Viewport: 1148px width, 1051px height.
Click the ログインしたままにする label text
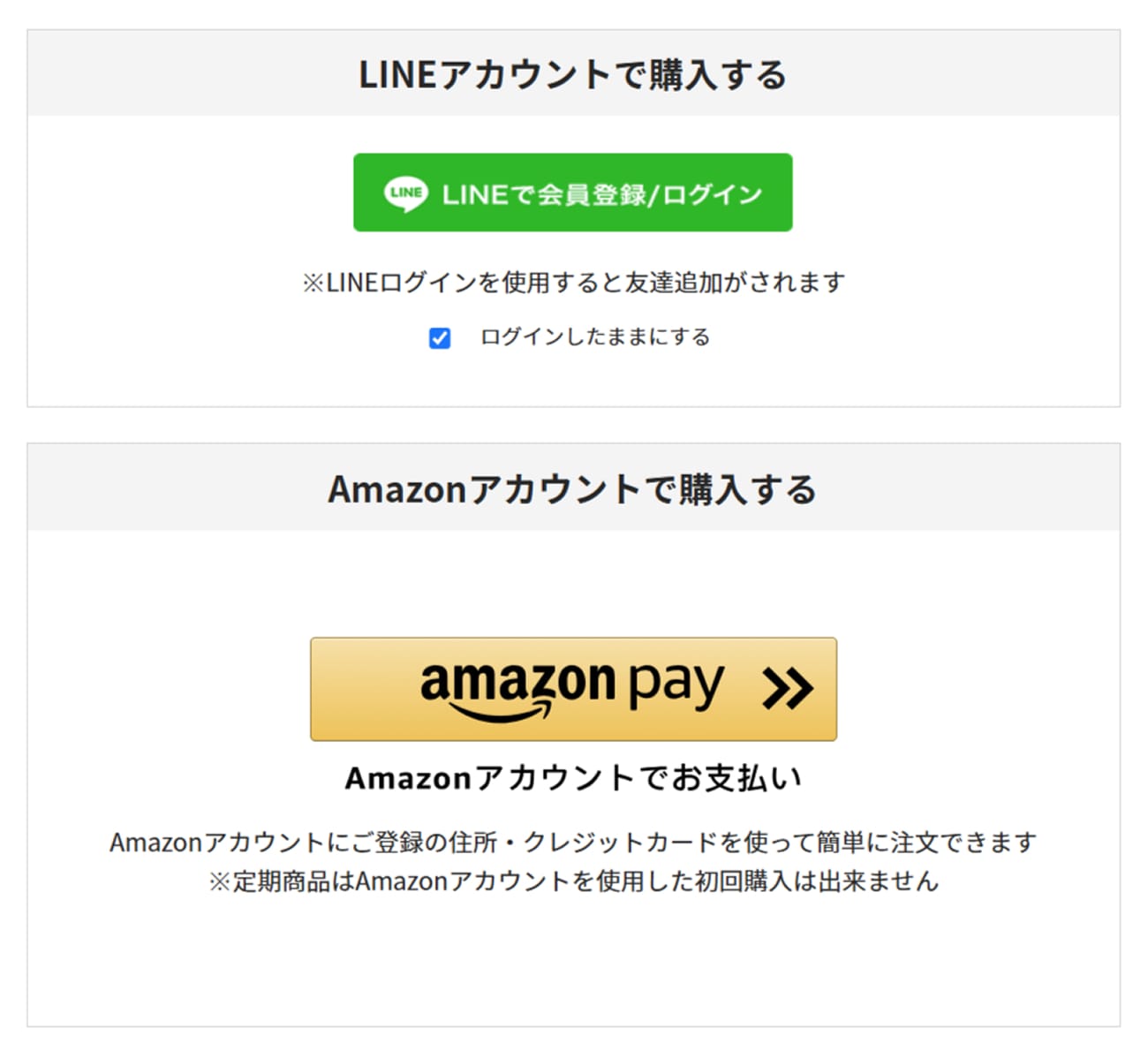(594, 337)
